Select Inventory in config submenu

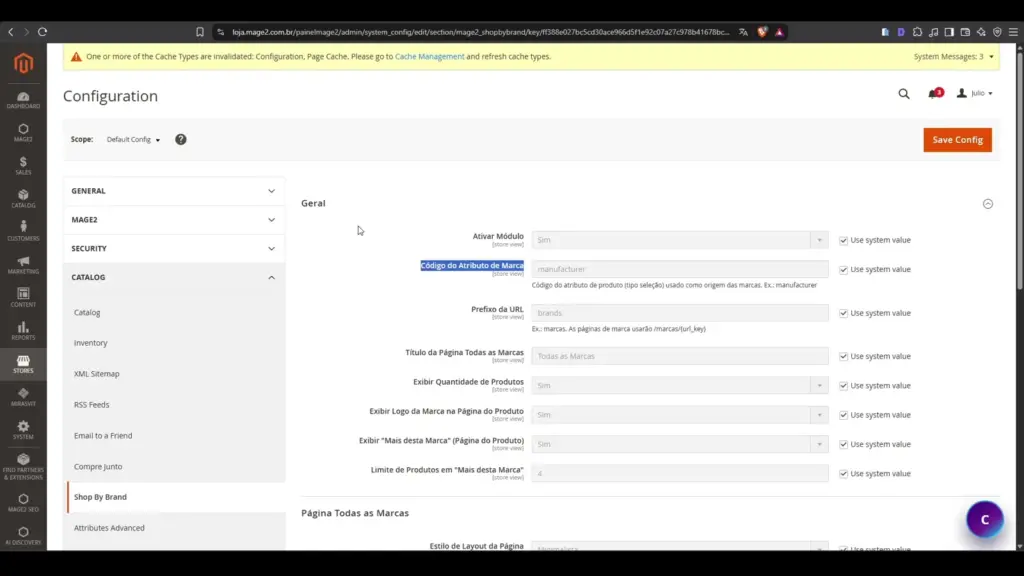(91, 343)
